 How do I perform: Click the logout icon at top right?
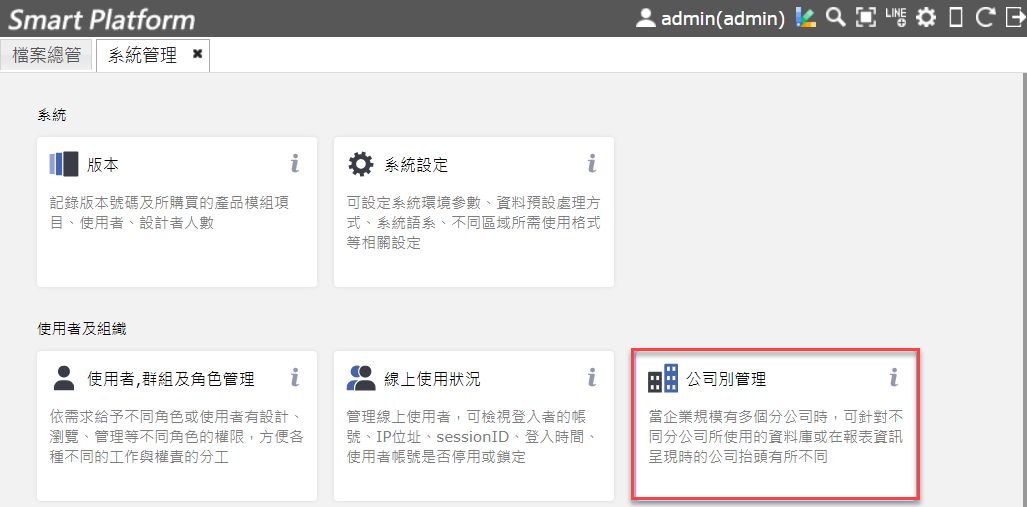click(x=1015, y=18)
